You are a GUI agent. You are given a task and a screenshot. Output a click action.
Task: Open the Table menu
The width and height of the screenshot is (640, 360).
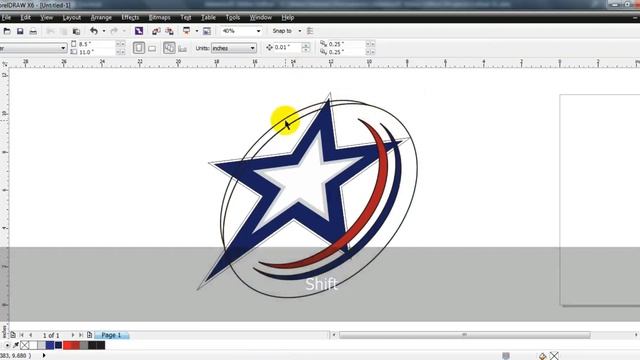coord(208,18)
